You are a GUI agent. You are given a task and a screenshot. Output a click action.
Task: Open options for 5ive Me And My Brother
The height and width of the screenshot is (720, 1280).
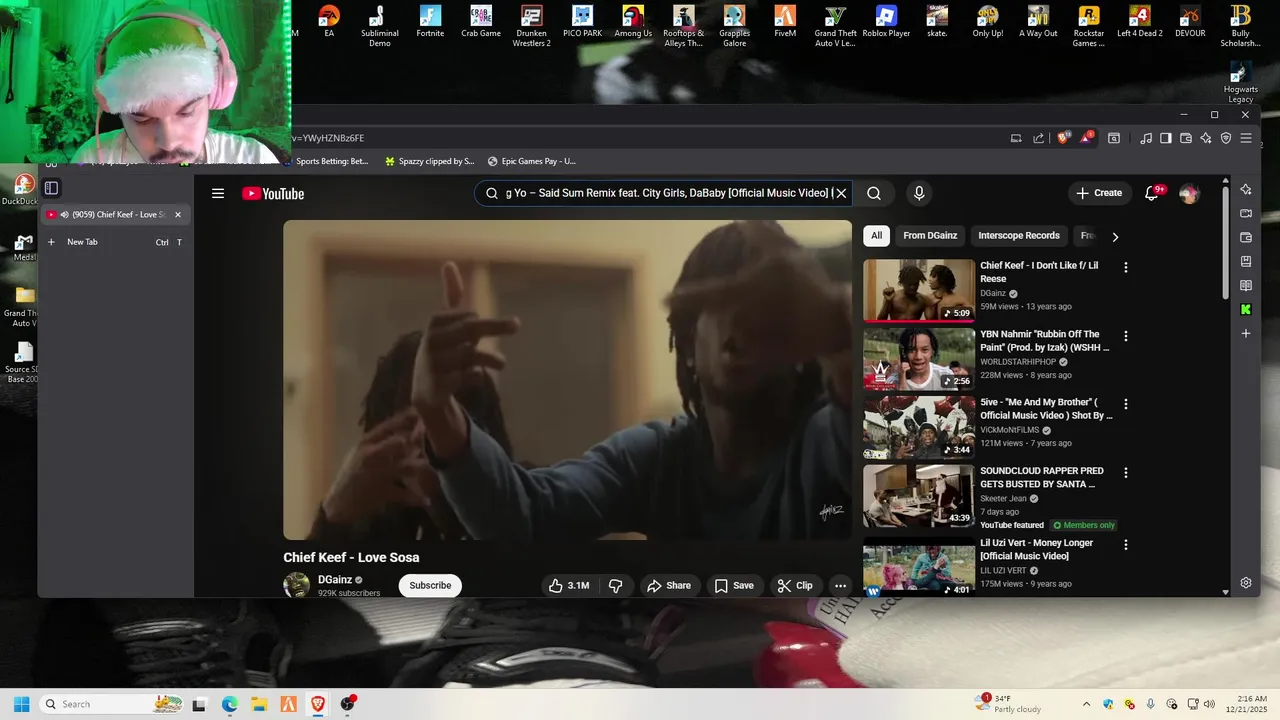pyautogui.click(x=1126, y=404)
